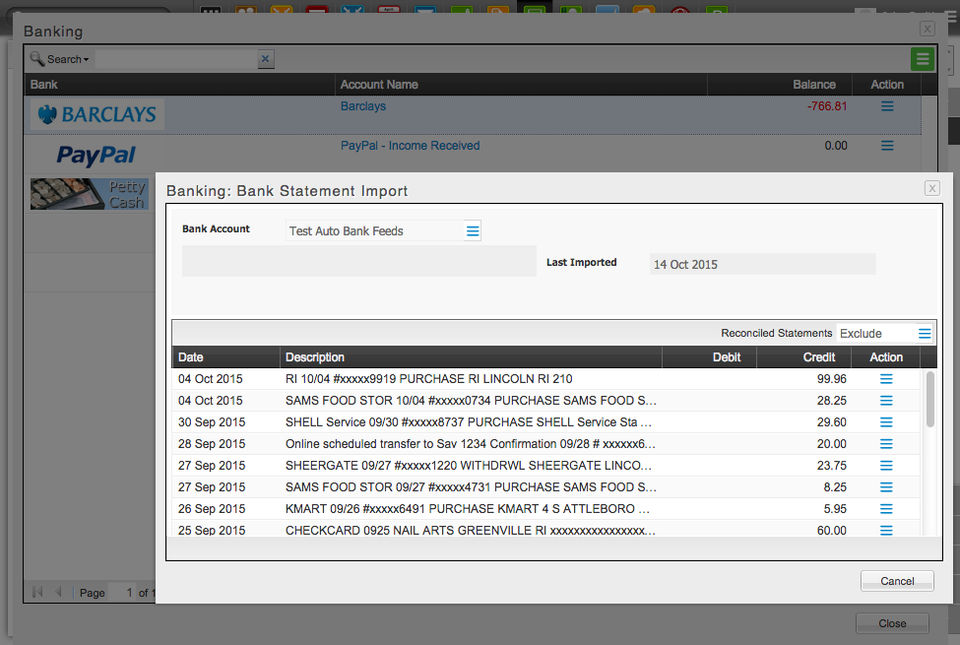Open Reconciled Statements Exclude dropdown
960x645 pixels.
pos(924,334)
